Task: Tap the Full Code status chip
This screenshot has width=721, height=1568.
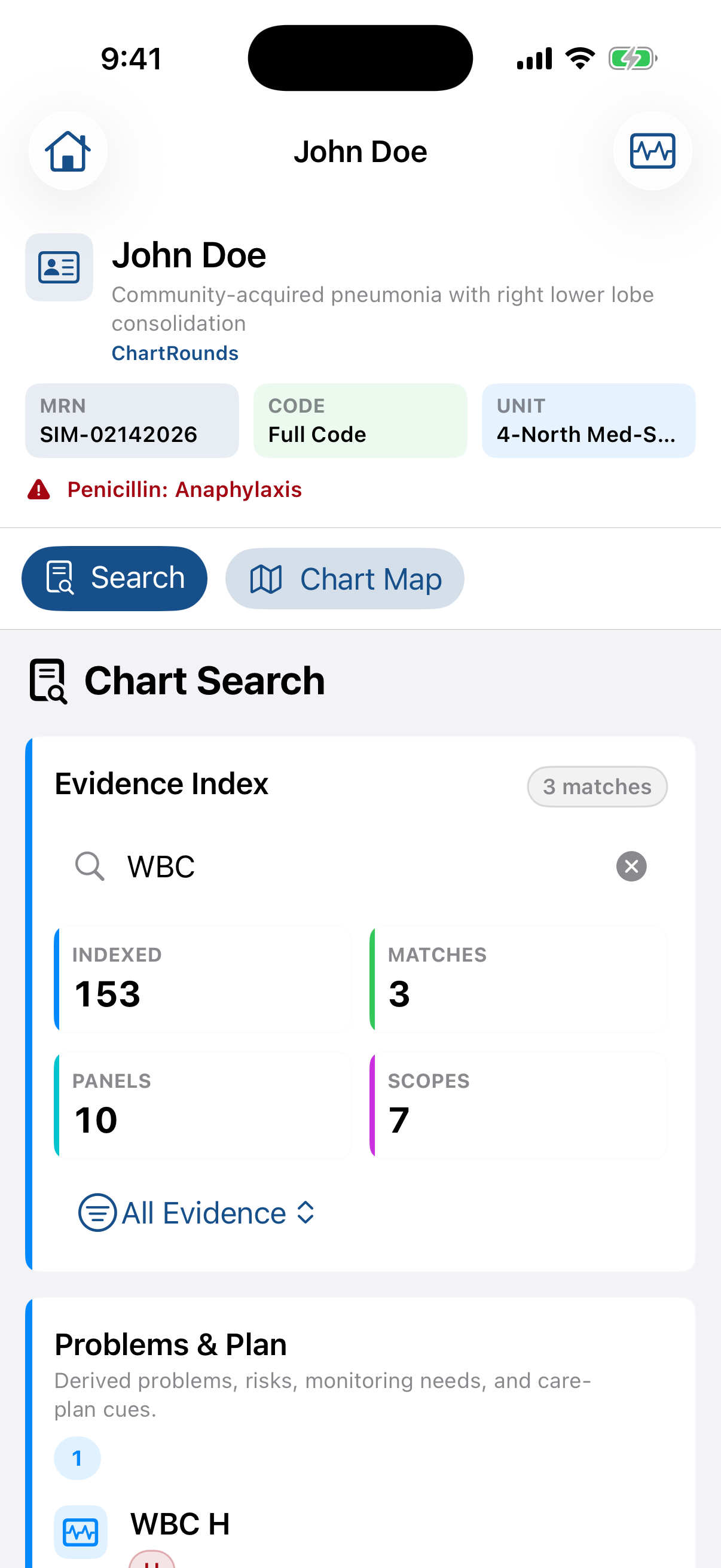Action: point(360,420)
